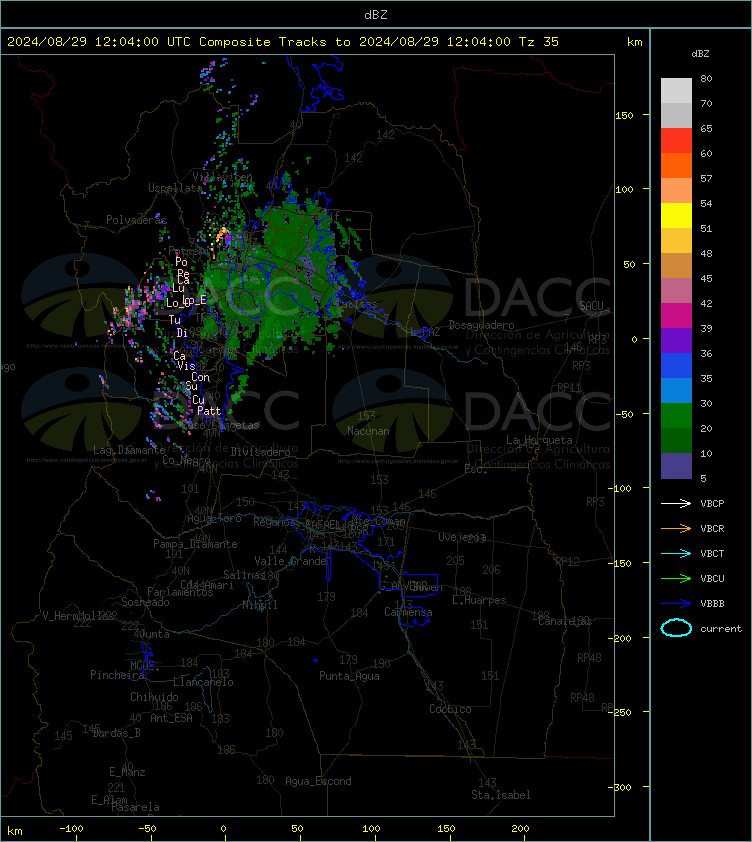Click the 'Nacunan' map label
Screen dimensions: 752x842
(x=368, y=431)
